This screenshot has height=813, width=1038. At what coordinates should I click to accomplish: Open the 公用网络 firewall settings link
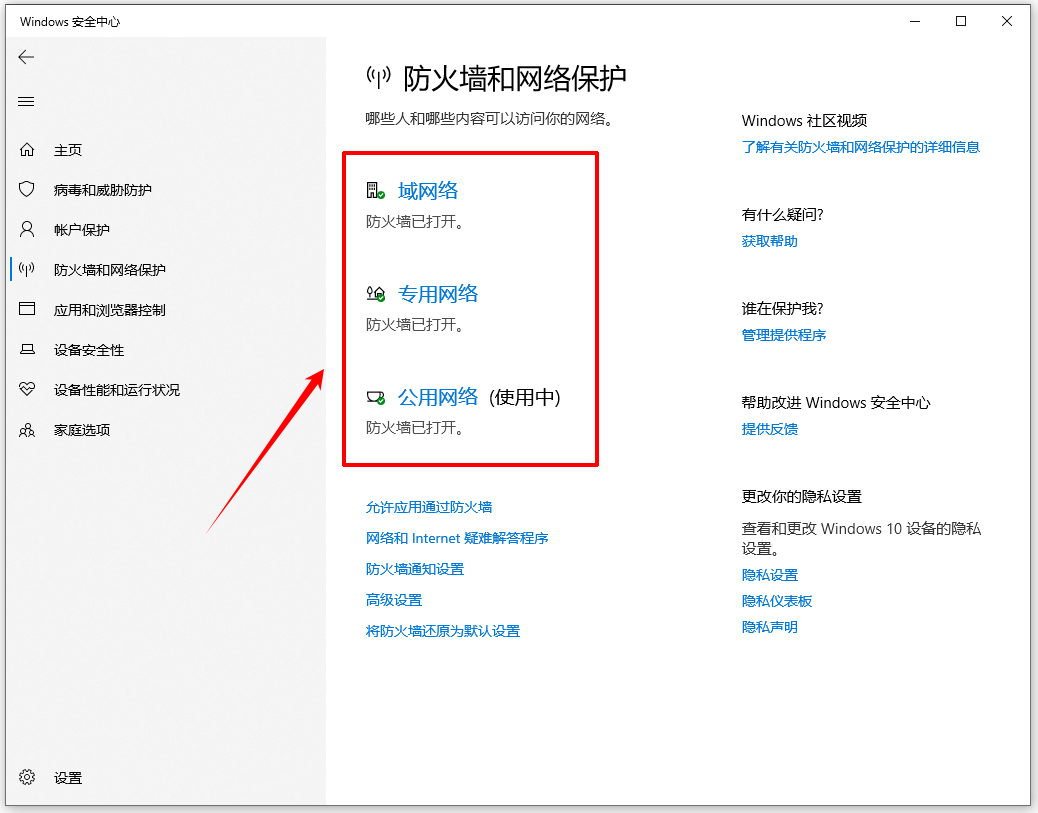(x=438, y=397)
